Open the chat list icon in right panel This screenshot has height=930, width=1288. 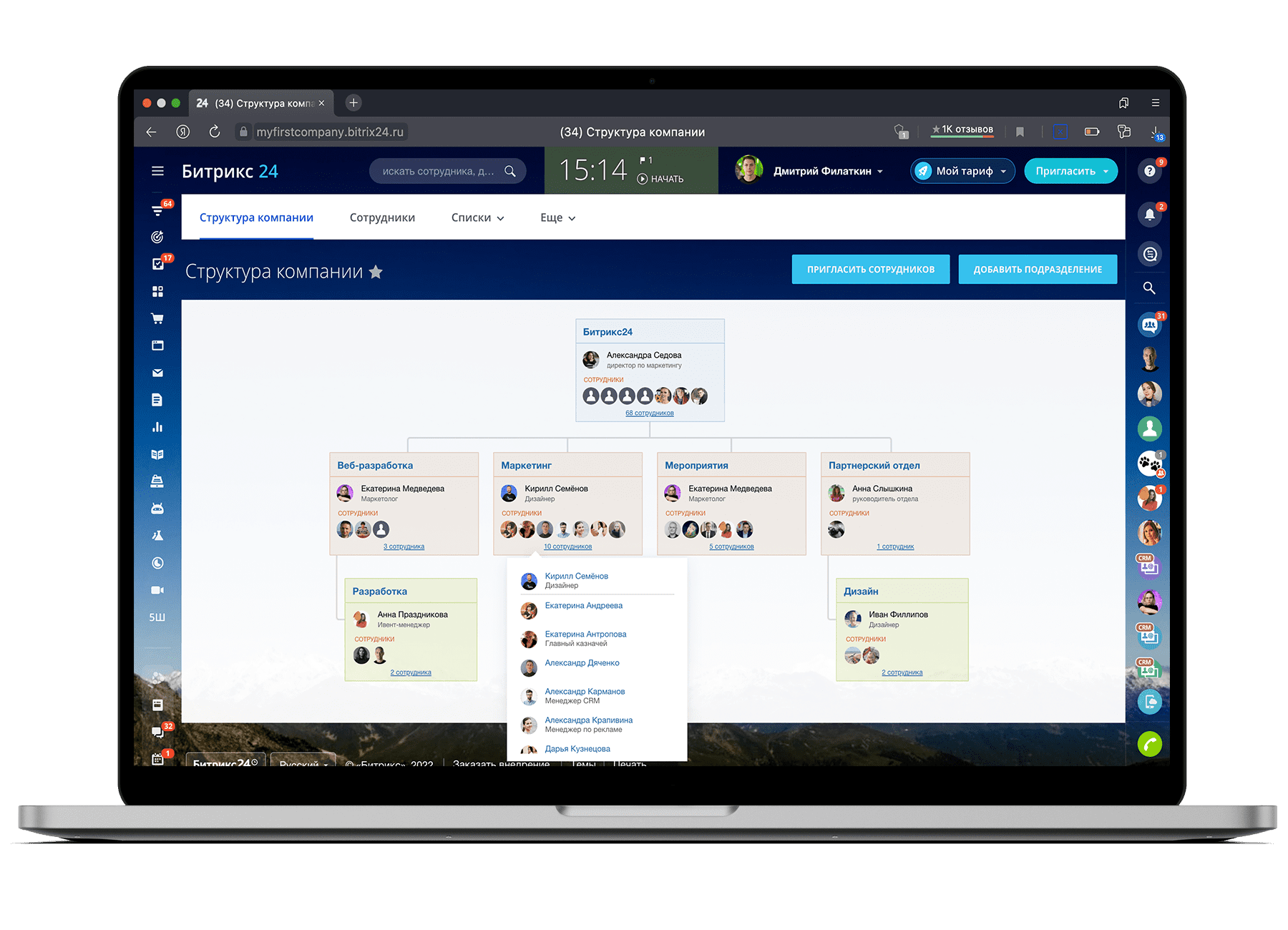click(x=1149, y=254)
